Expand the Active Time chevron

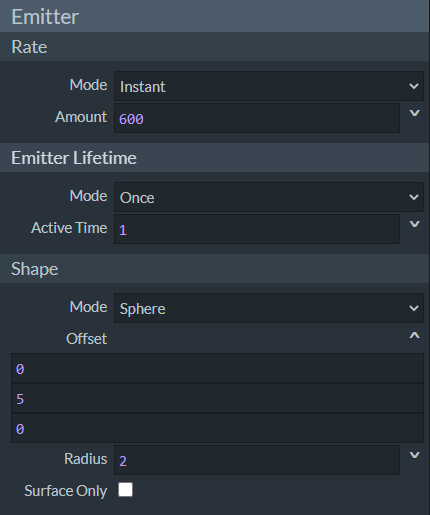[414, 224]
